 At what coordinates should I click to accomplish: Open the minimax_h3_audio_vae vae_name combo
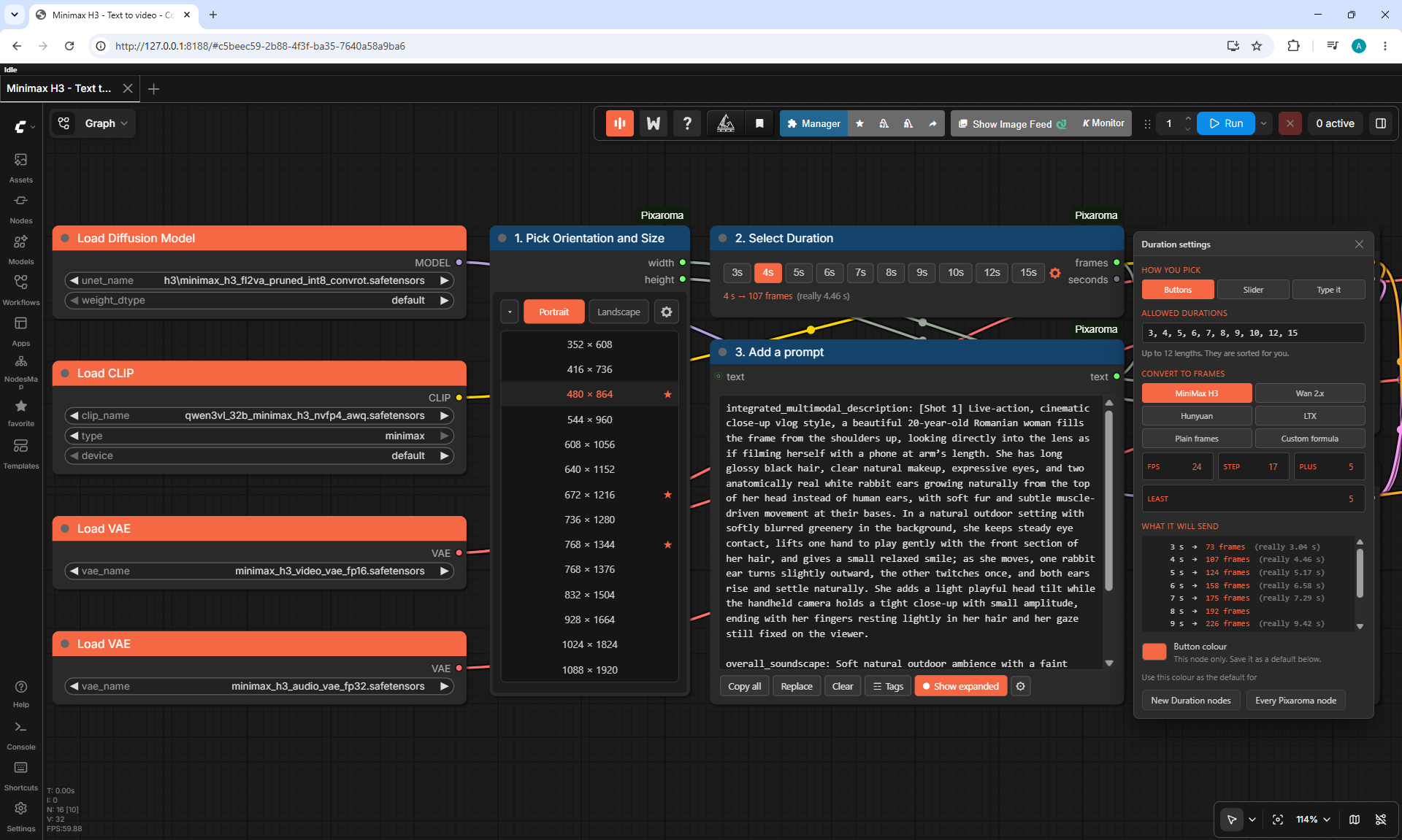(259, 686)
